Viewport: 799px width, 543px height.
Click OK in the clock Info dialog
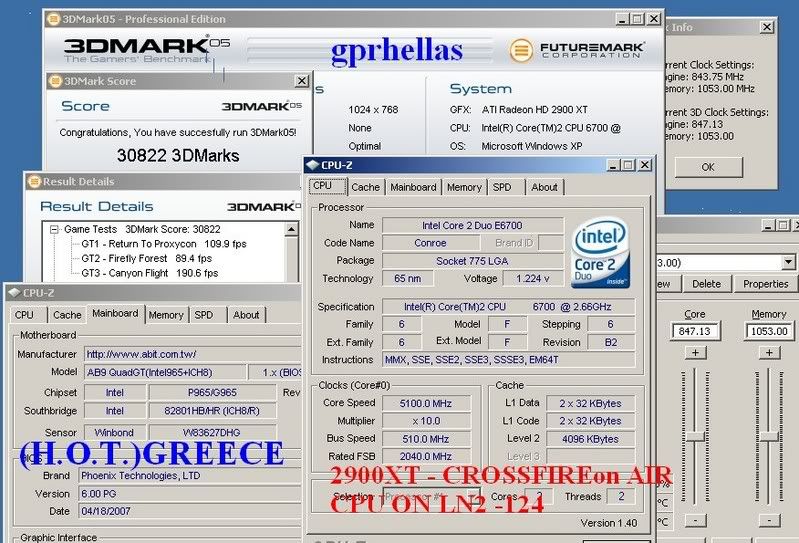[708, 167]
